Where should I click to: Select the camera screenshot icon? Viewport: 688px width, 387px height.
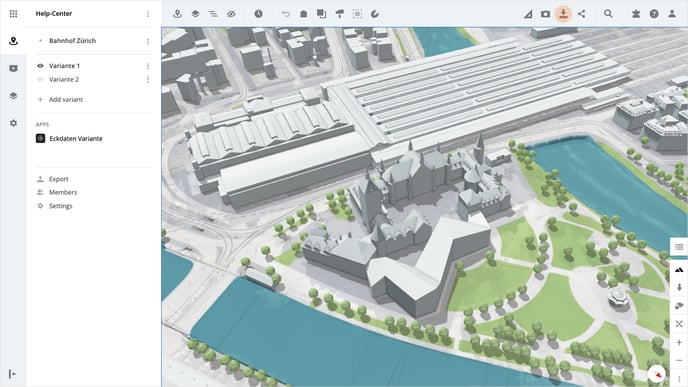tap(545, 14)
